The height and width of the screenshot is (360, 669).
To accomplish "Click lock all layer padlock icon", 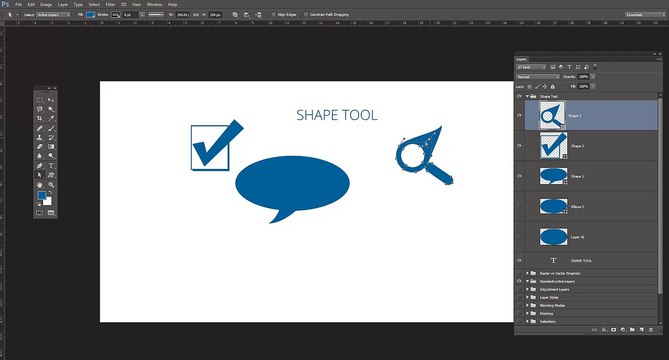I will pos(553,87).
